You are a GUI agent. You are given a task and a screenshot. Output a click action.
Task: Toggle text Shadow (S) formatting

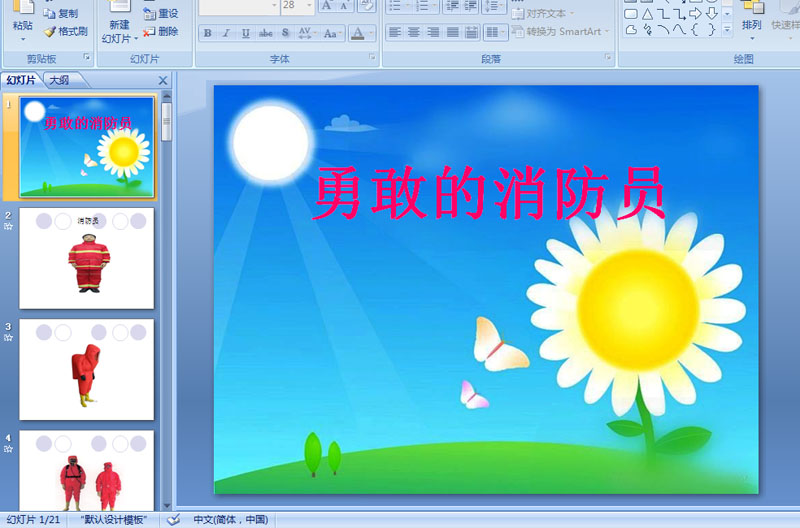tap(285, 33)
